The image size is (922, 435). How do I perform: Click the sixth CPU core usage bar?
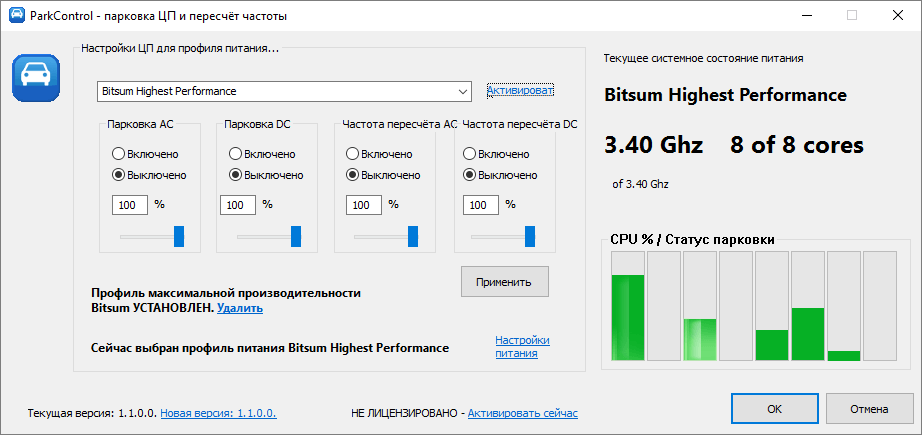(x=808, y=306)
